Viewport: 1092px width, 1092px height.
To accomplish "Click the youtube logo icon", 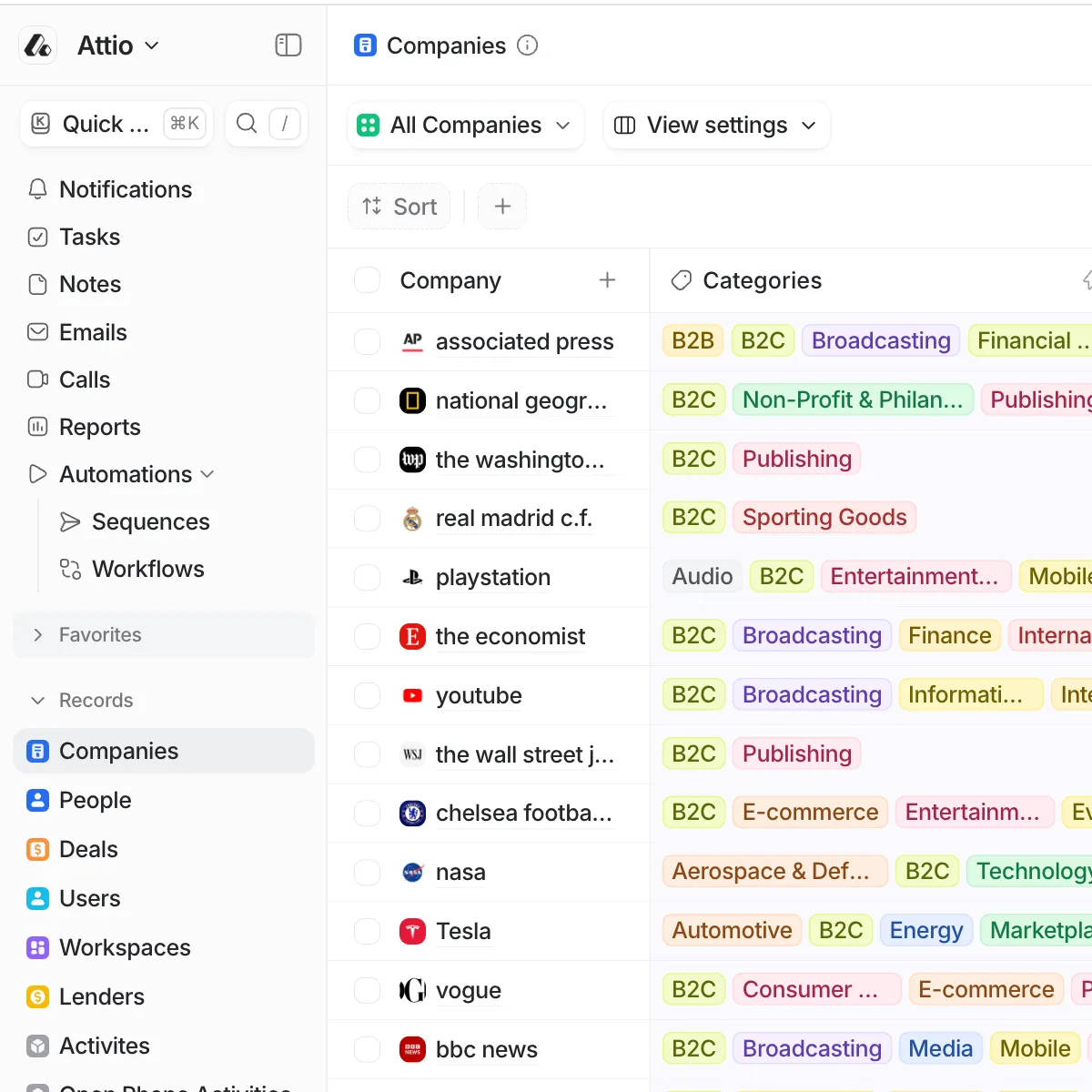I will point(413,695).
